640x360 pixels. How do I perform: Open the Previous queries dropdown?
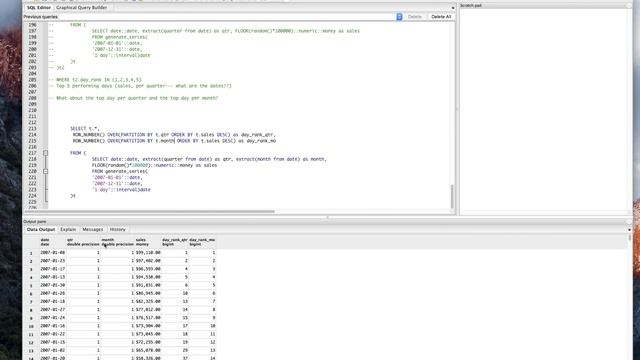[x=399, y=17]
